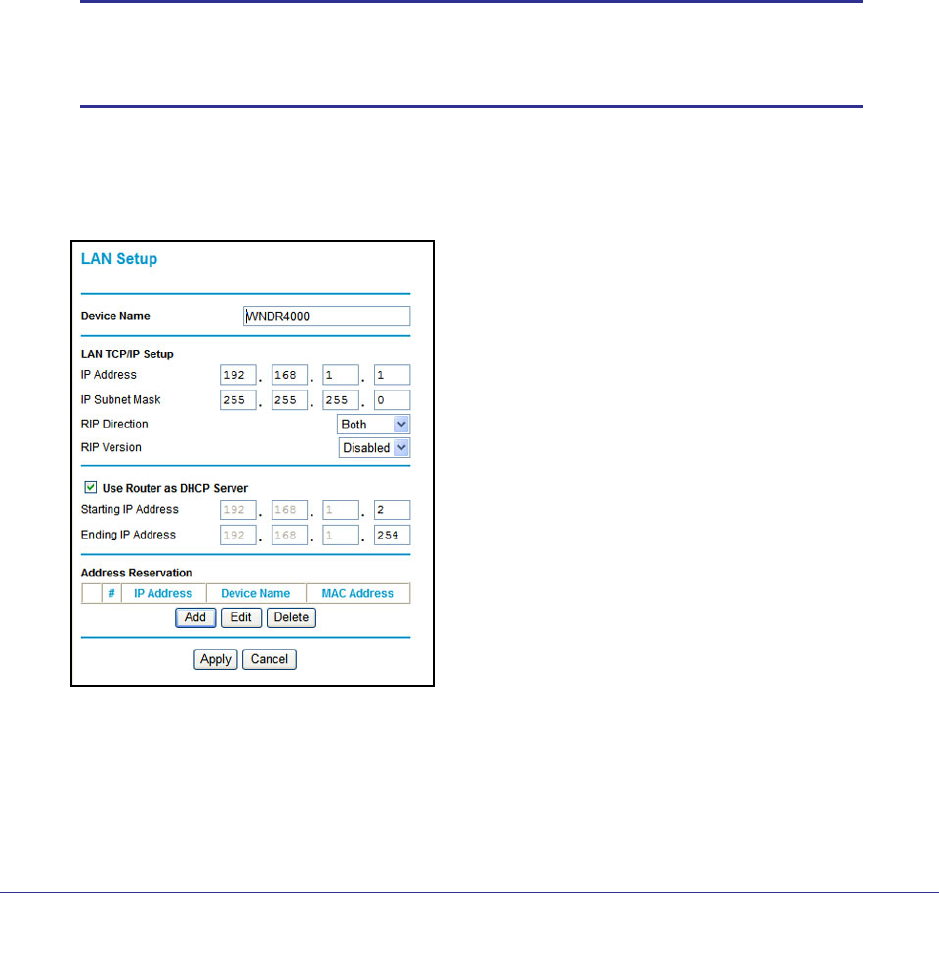Viewport: 939px width, 962px height.
Task: Click the # column header
Action: coord(111,593)
